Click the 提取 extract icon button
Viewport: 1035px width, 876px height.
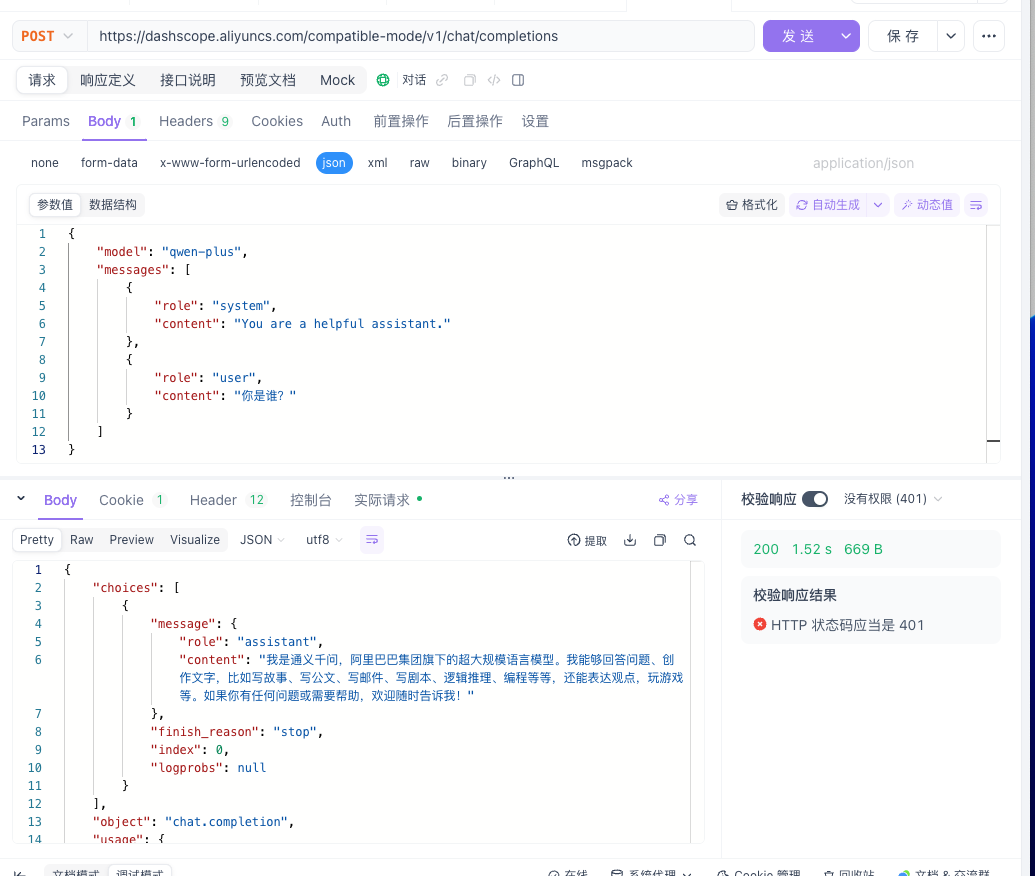(x=587, y=541)
